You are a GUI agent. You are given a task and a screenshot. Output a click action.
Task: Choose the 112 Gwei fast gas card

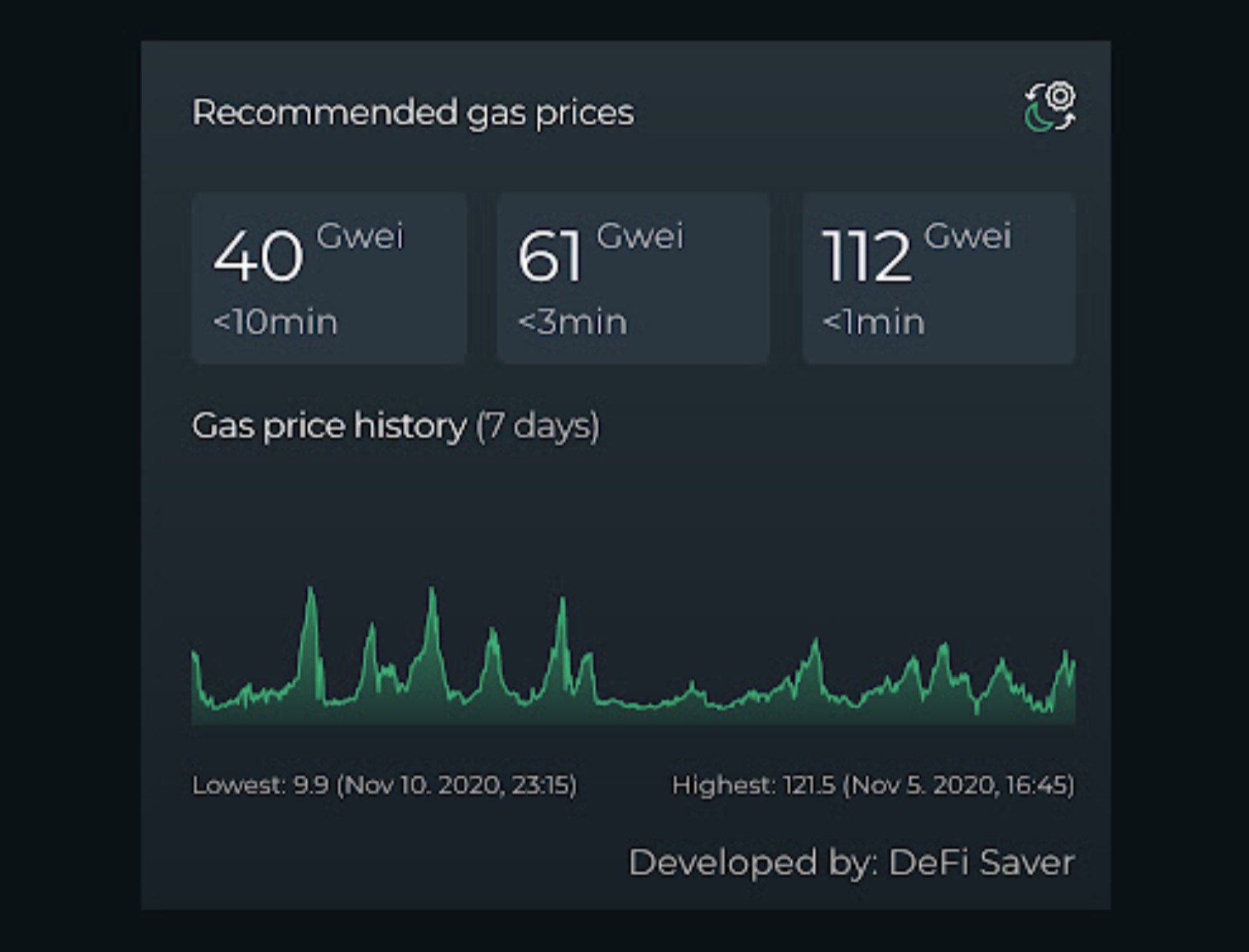(x=938, y=277)
